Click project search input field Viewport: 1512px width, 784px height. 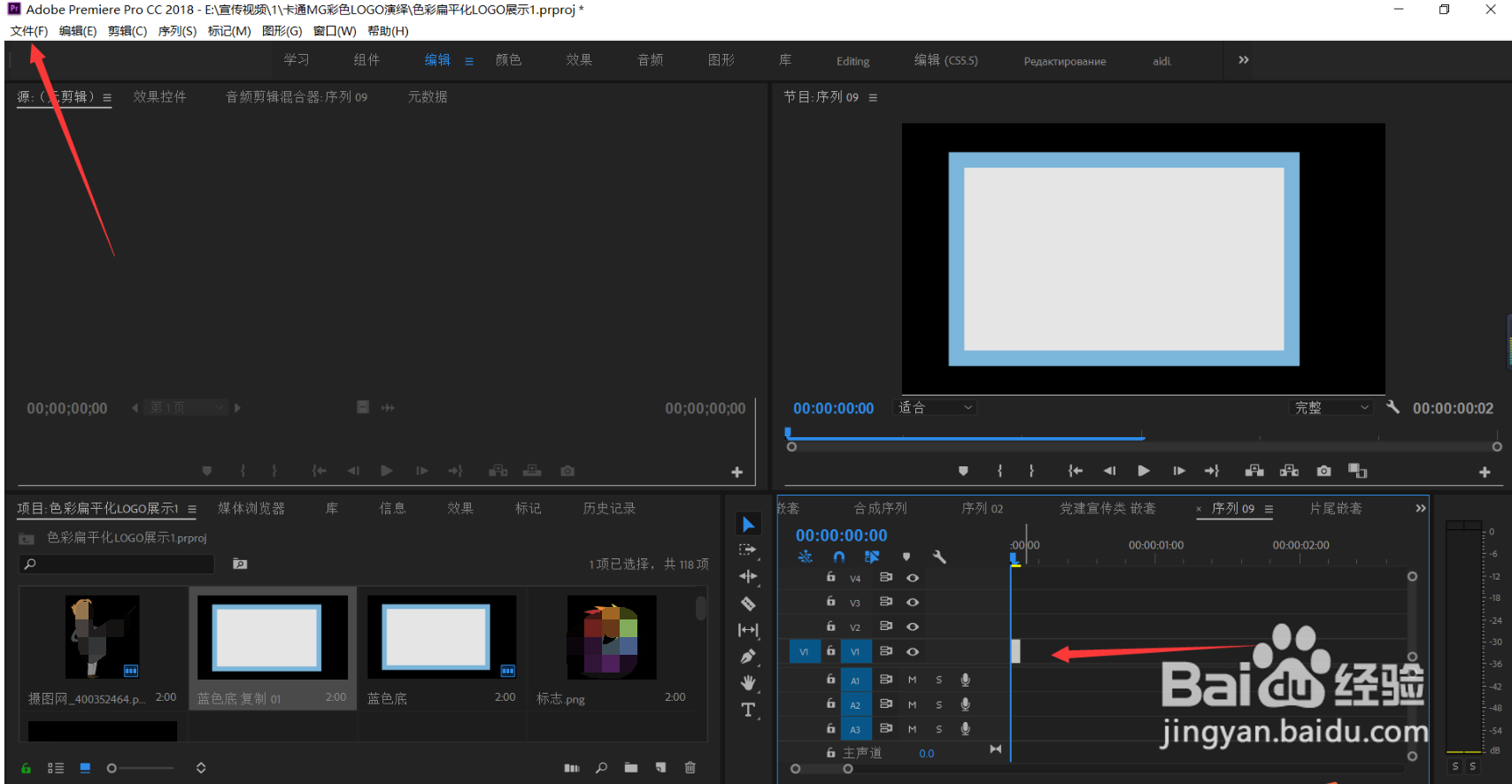point(117,564)
